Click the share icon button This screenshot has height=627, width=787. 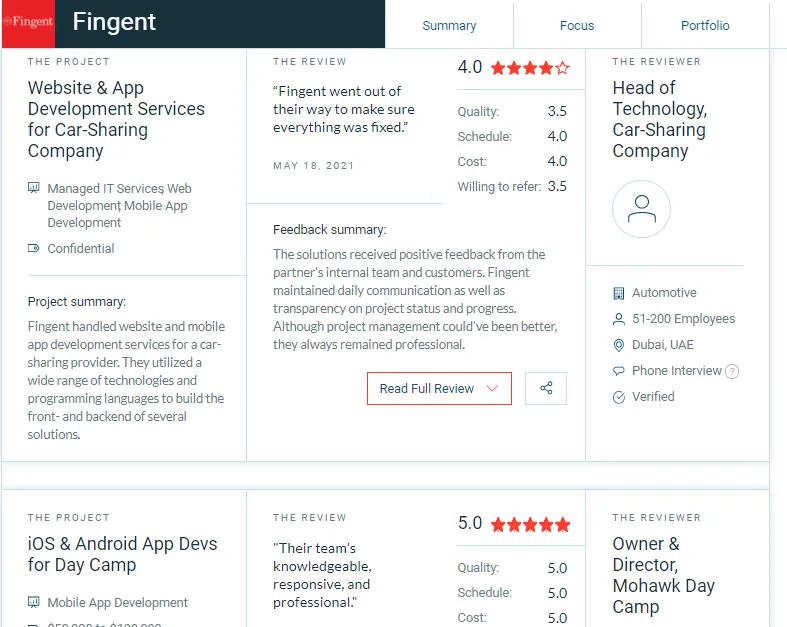pos(546,388)
